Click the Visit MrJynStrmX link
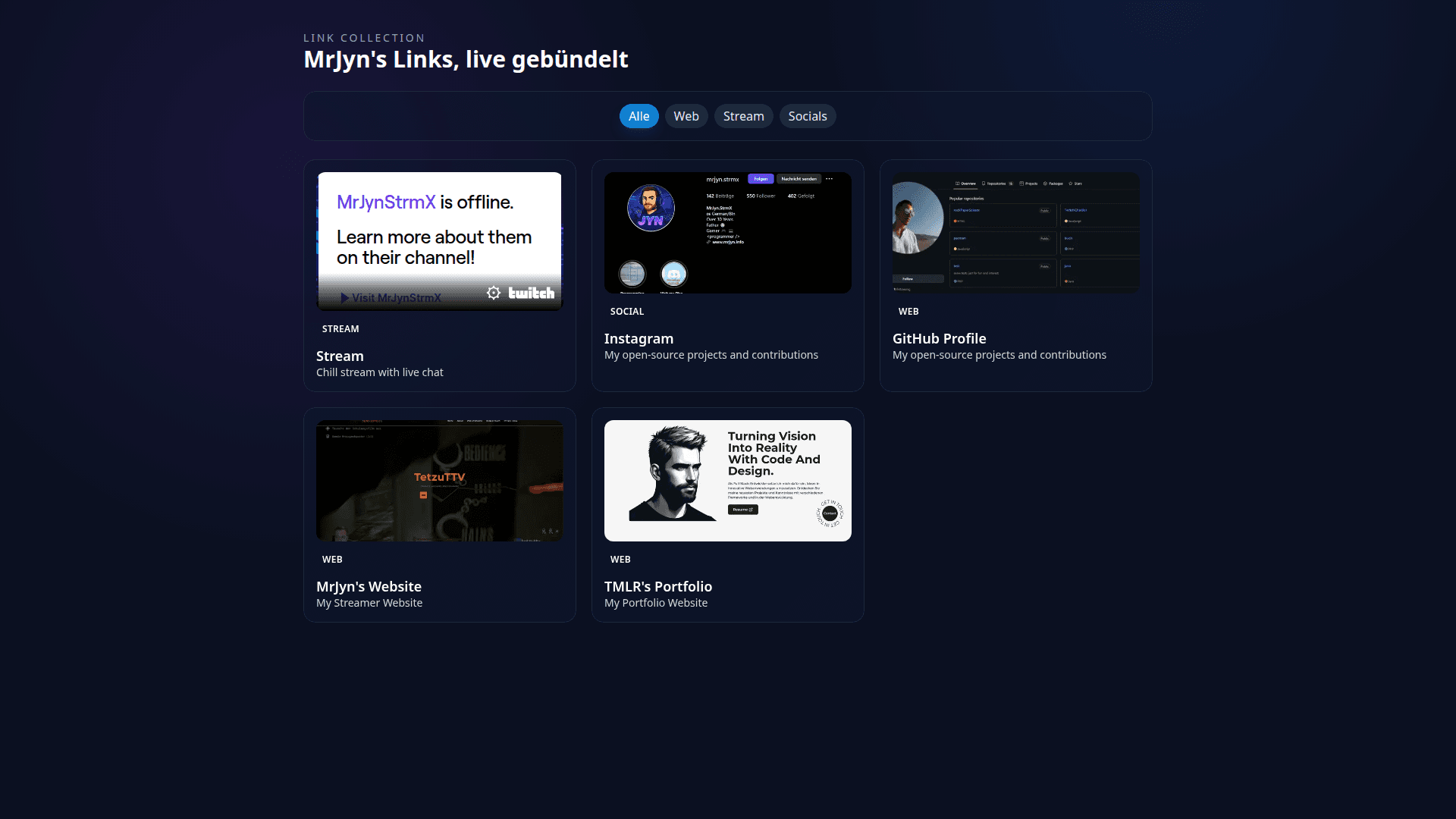 (391, 298)
